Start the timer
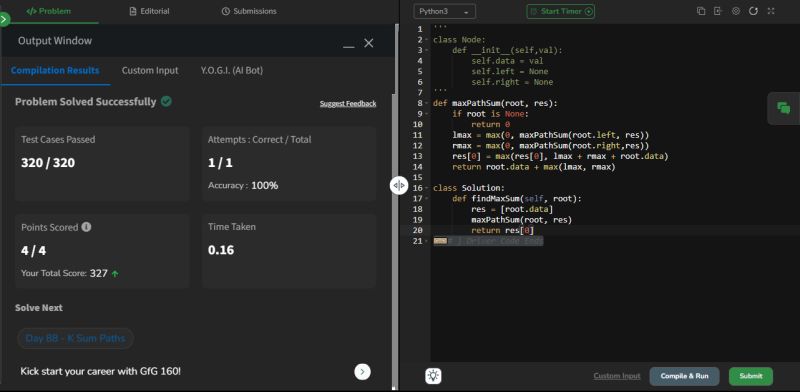The width and height of the screenshot is (800, 392). coord(561,11)
